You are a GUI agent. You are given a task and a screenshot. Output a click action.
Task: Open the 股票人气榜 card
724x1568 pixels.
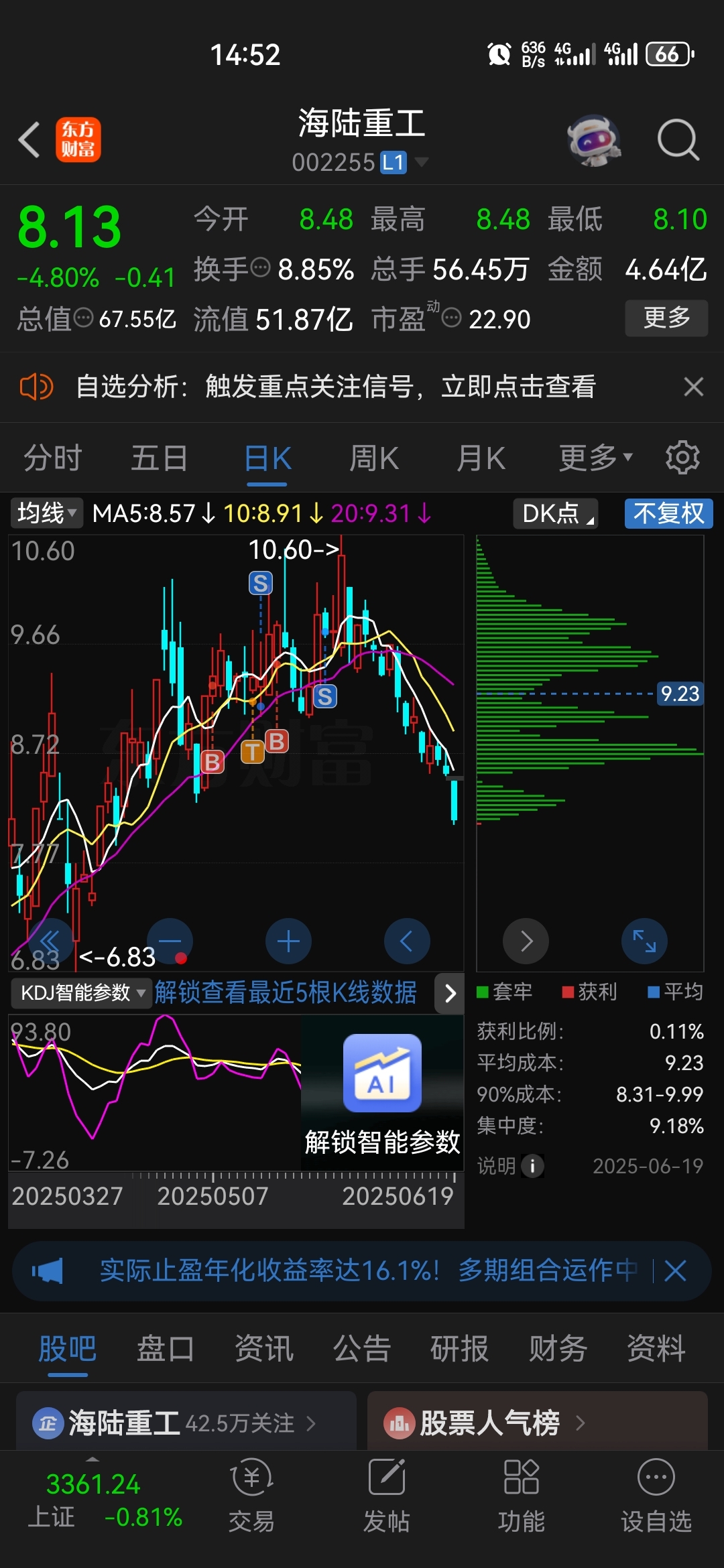(538, 1421)
